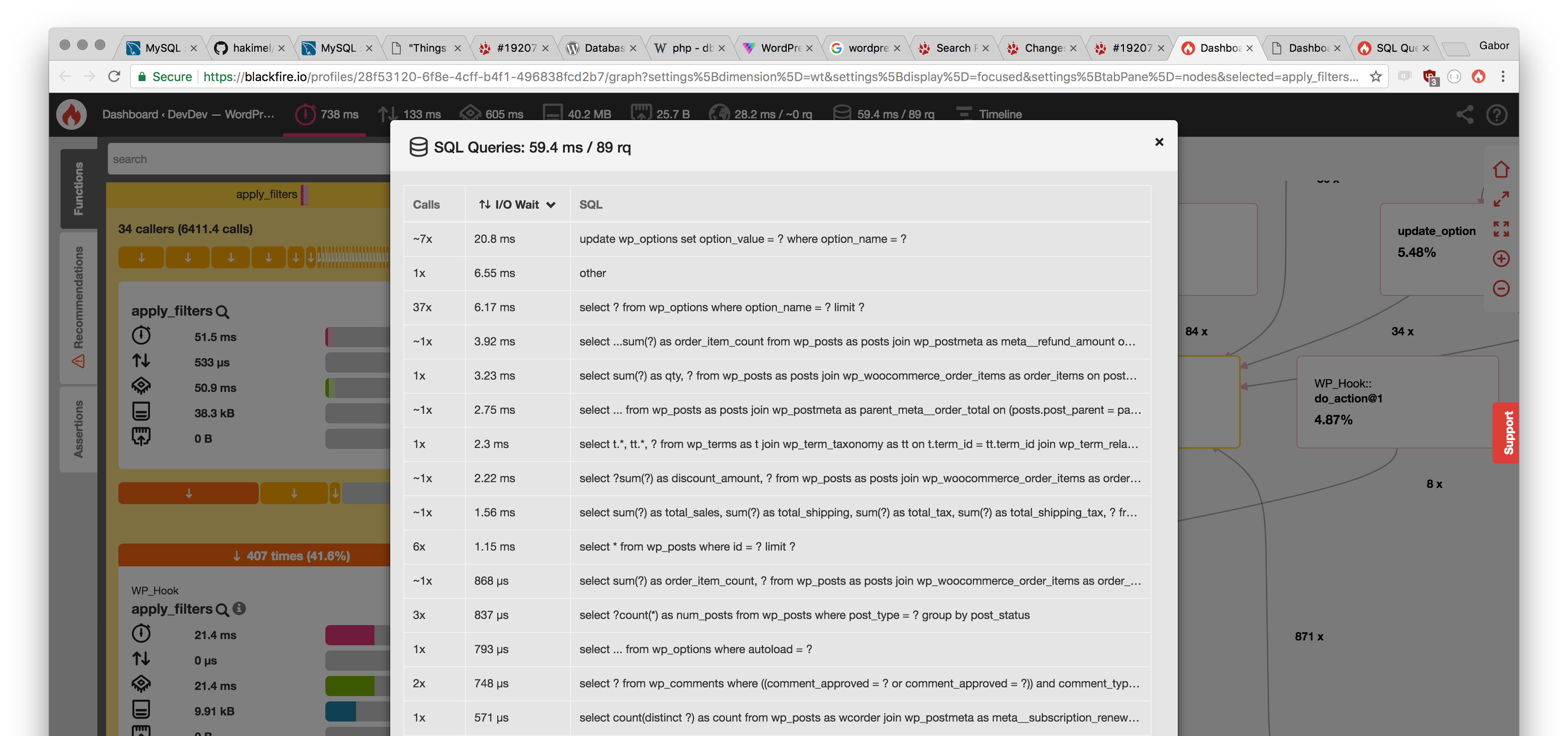Viewport: 1568px width, 736px height.
Task: Bookmark this page with the star icon
Action: (1376, 77)
